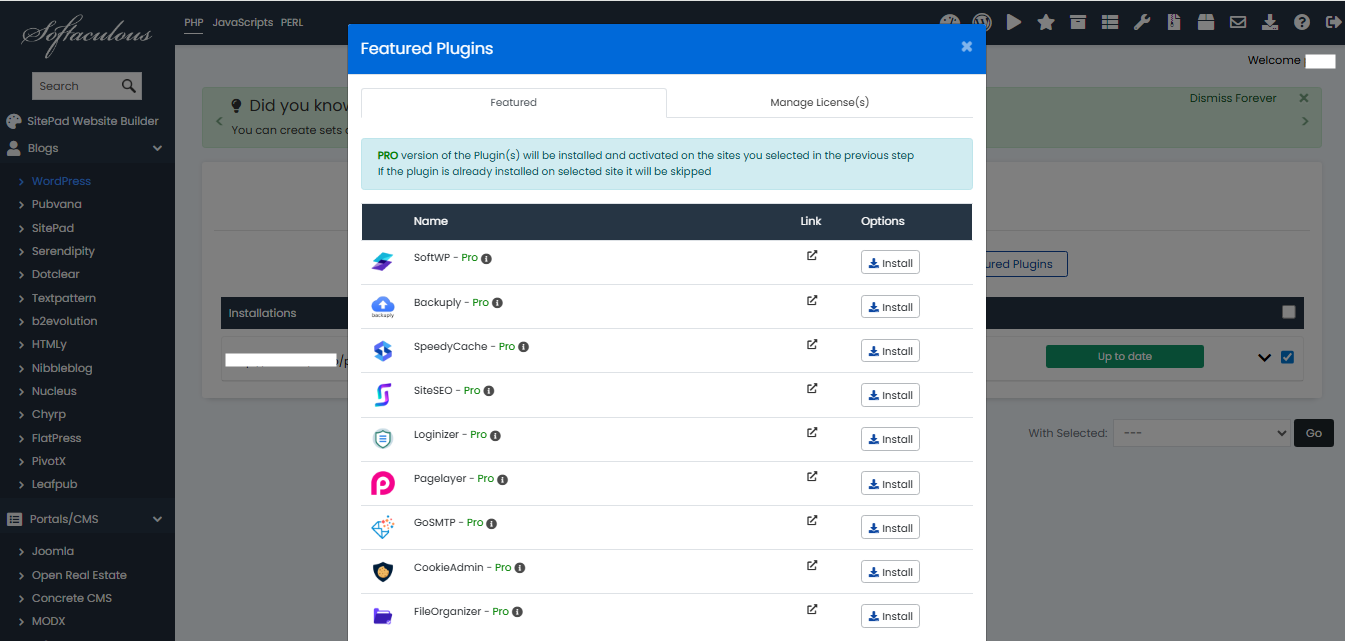The width and height of the screenshot is (1345, 641).
Task: Open external link for GoSMTP plugin
Action: [812, 520]
